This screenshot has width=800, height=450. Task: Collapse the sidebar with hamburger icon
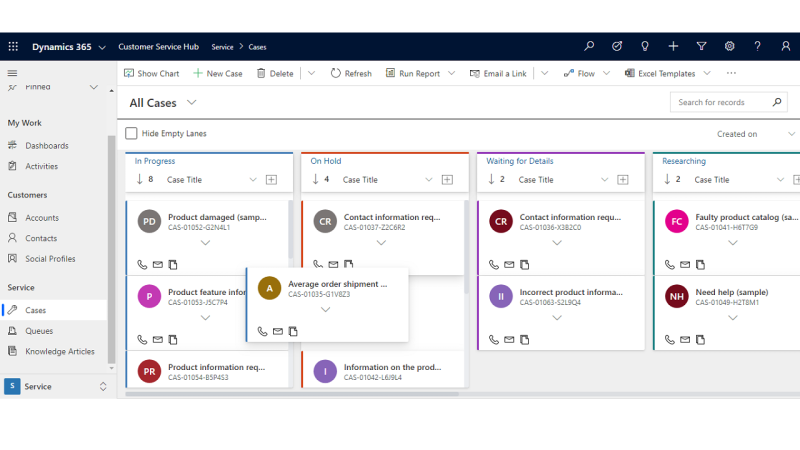tap(13, 73)
